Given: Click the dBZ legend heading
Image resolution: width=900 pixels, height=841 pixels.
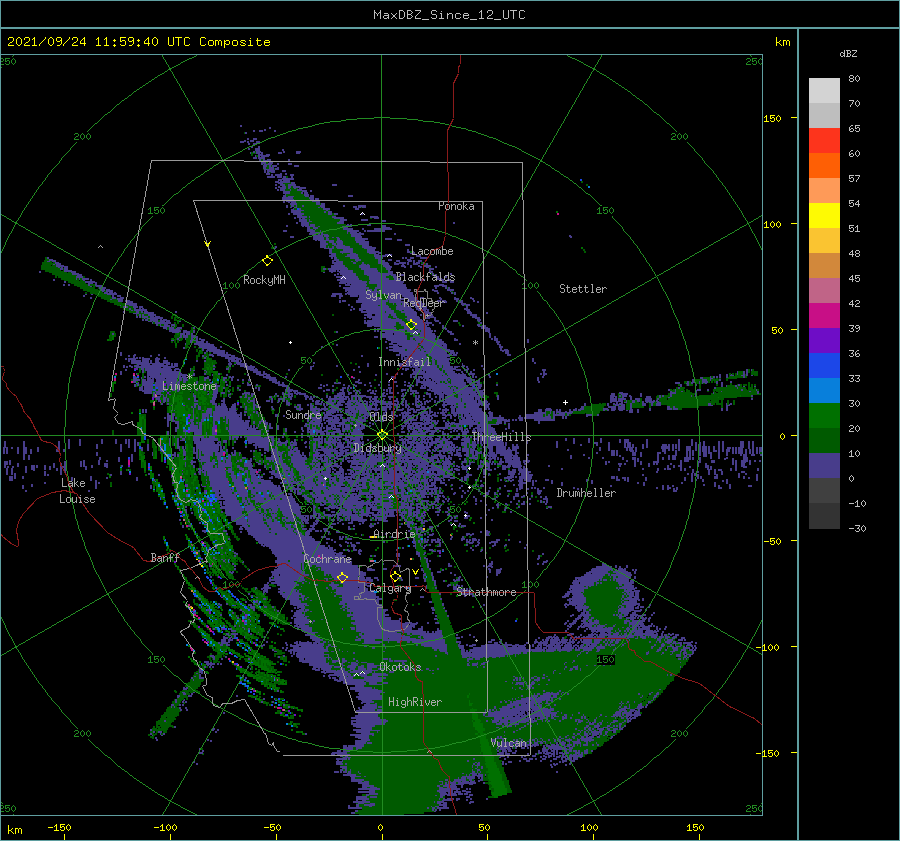Looking at the screenshot, I should pyautogui.click(x=848, y=53).
